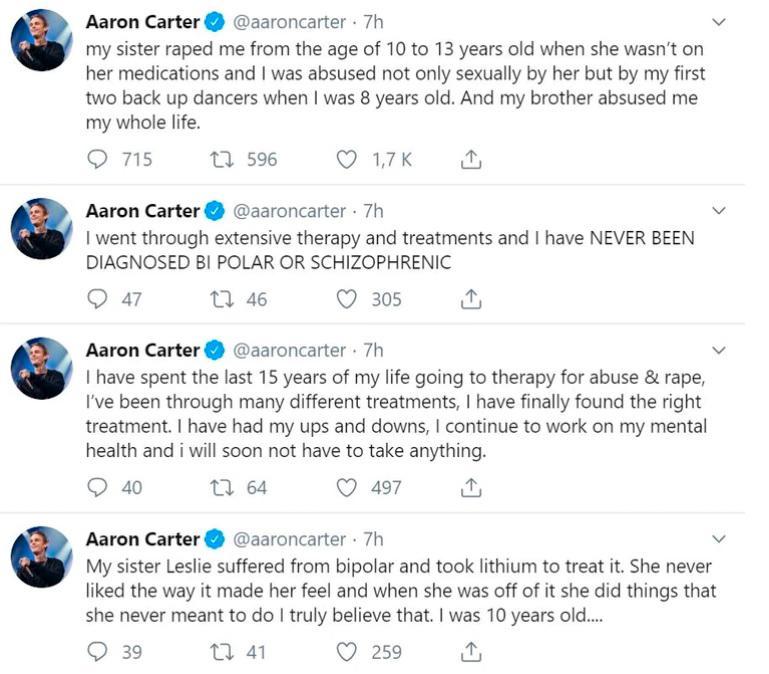Reply to the tweet with 40 replies
Screen dimensions: 769x674
click(98, 487)
